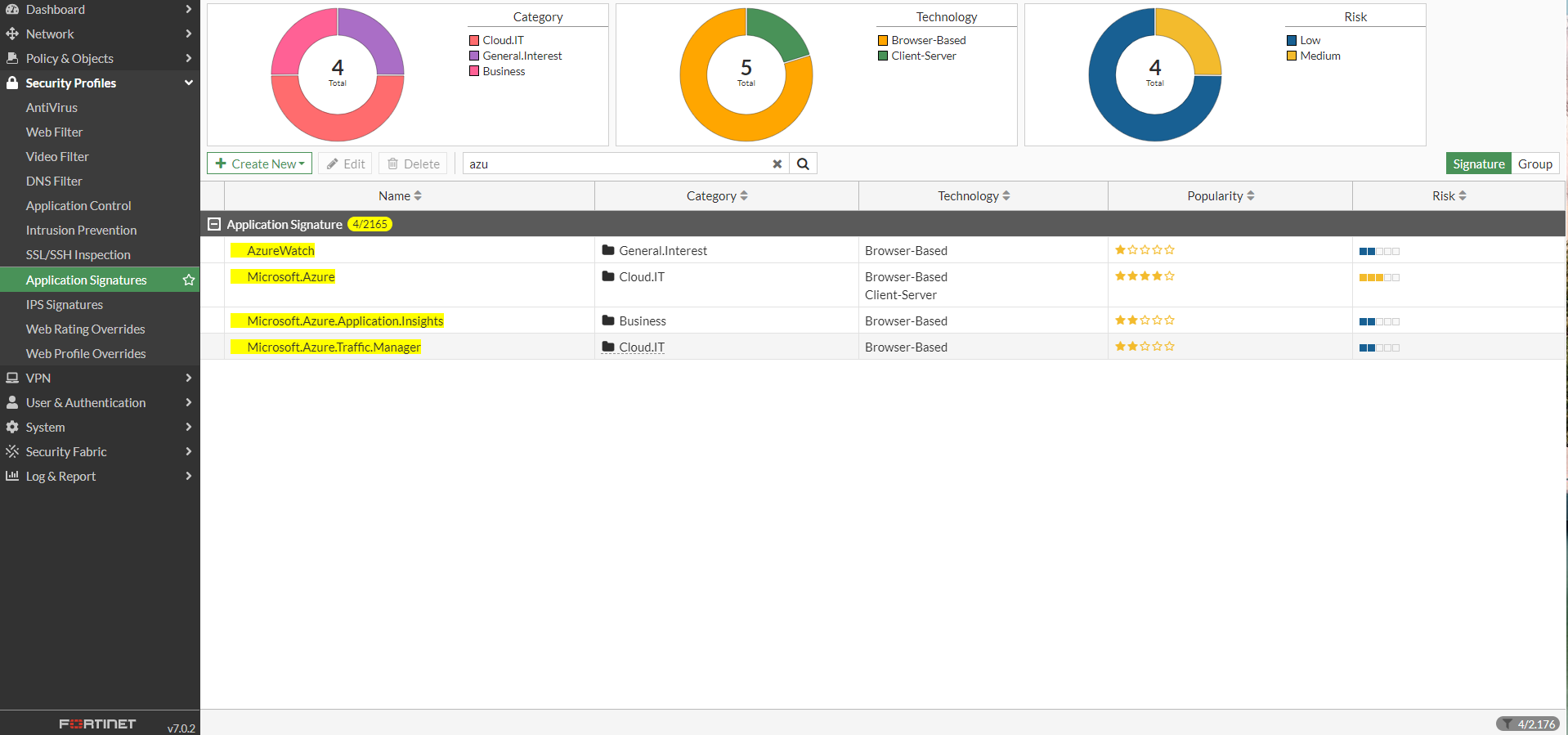The image size is (1568, 735).
Task: Expand the Network menu chevron
Action: (189, 34)
